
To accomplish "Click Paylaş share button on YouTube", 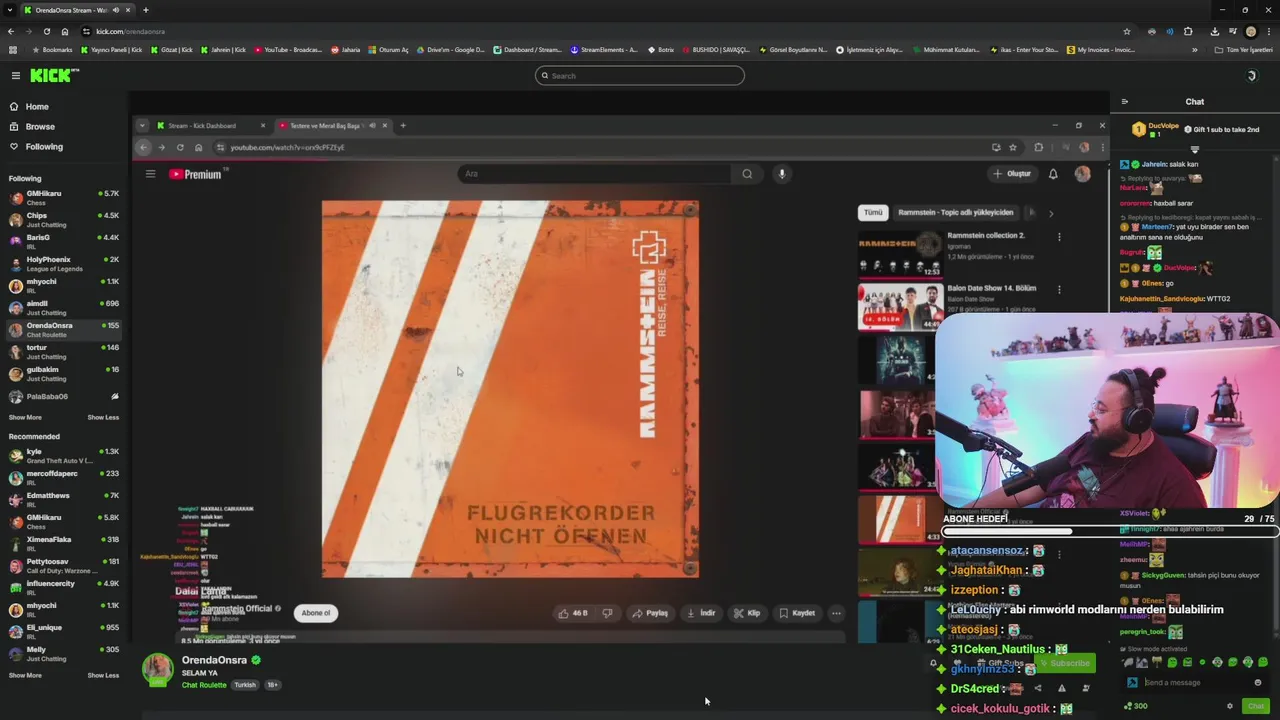I will coord(650,613).
